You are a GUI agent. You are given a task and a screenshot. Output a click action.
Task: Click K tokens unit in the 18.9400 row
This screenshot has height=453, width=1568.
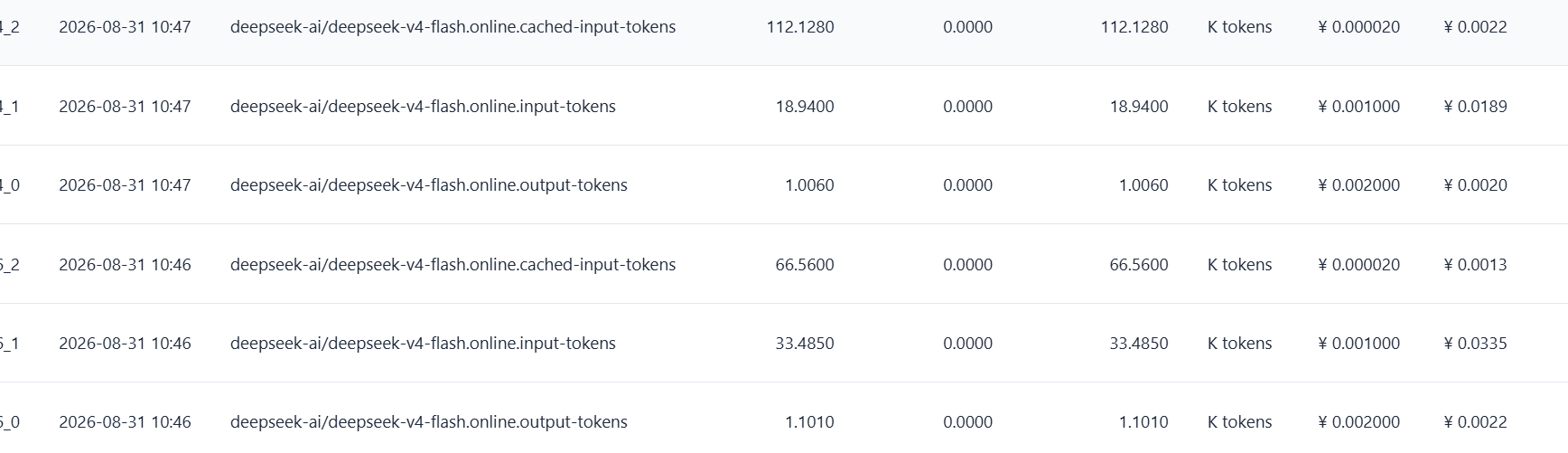coord(1239,107)
